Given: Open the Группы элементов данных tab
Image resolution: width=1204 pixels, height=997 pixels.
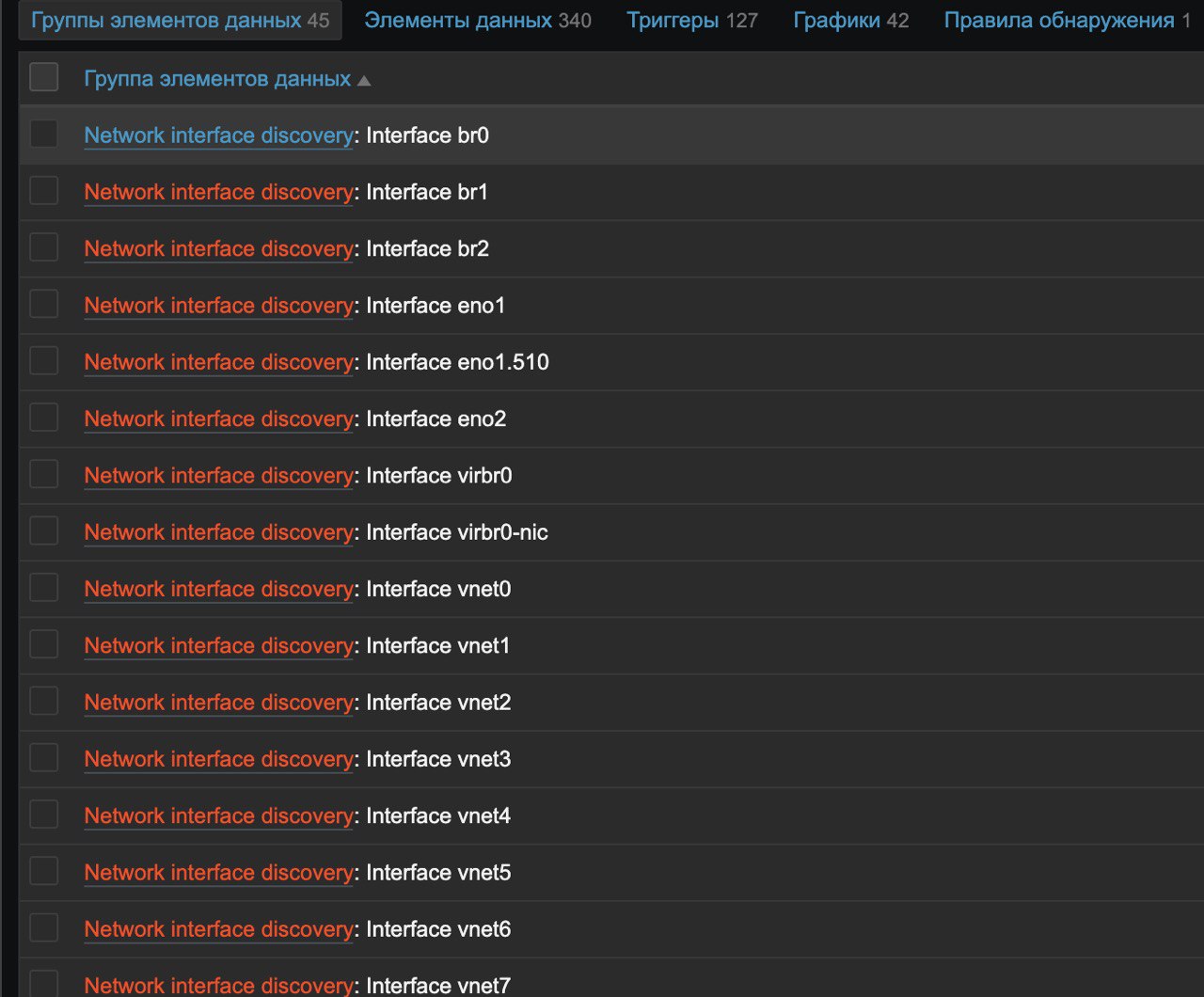Looking at the screenshot, I should pos(180,20).
